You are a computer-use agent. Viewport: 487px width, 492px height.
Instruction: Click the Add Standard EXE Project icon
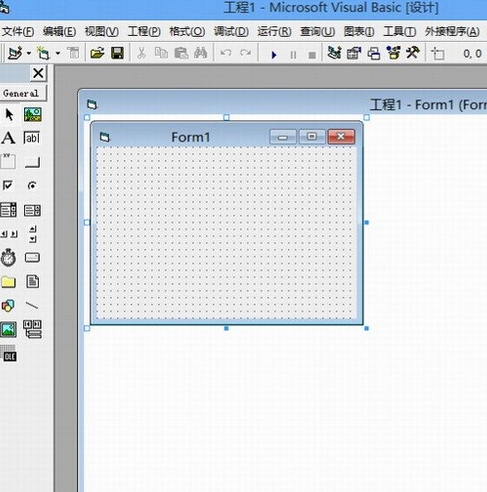tap(15, 53)
